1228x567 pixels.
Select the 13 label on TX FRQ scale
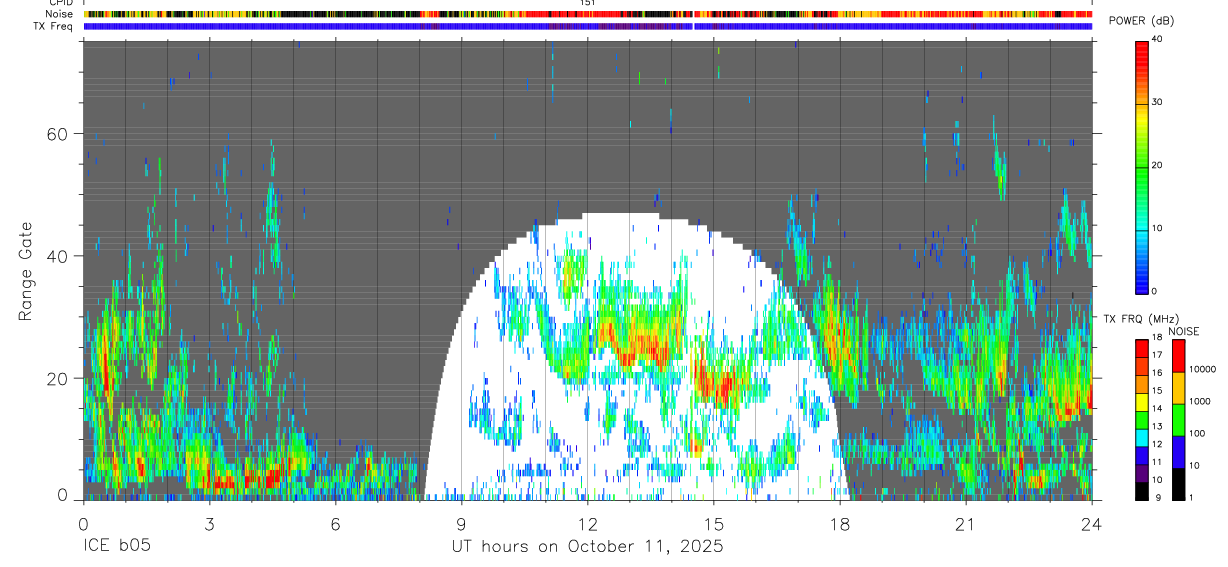pos(1157,426)
